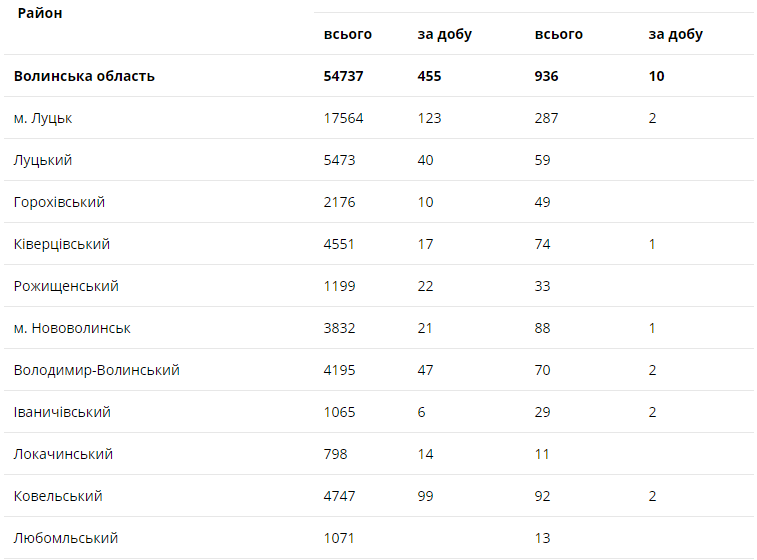Select the "Ковельський" district row label
757x560 pixels.
point(58,496)
